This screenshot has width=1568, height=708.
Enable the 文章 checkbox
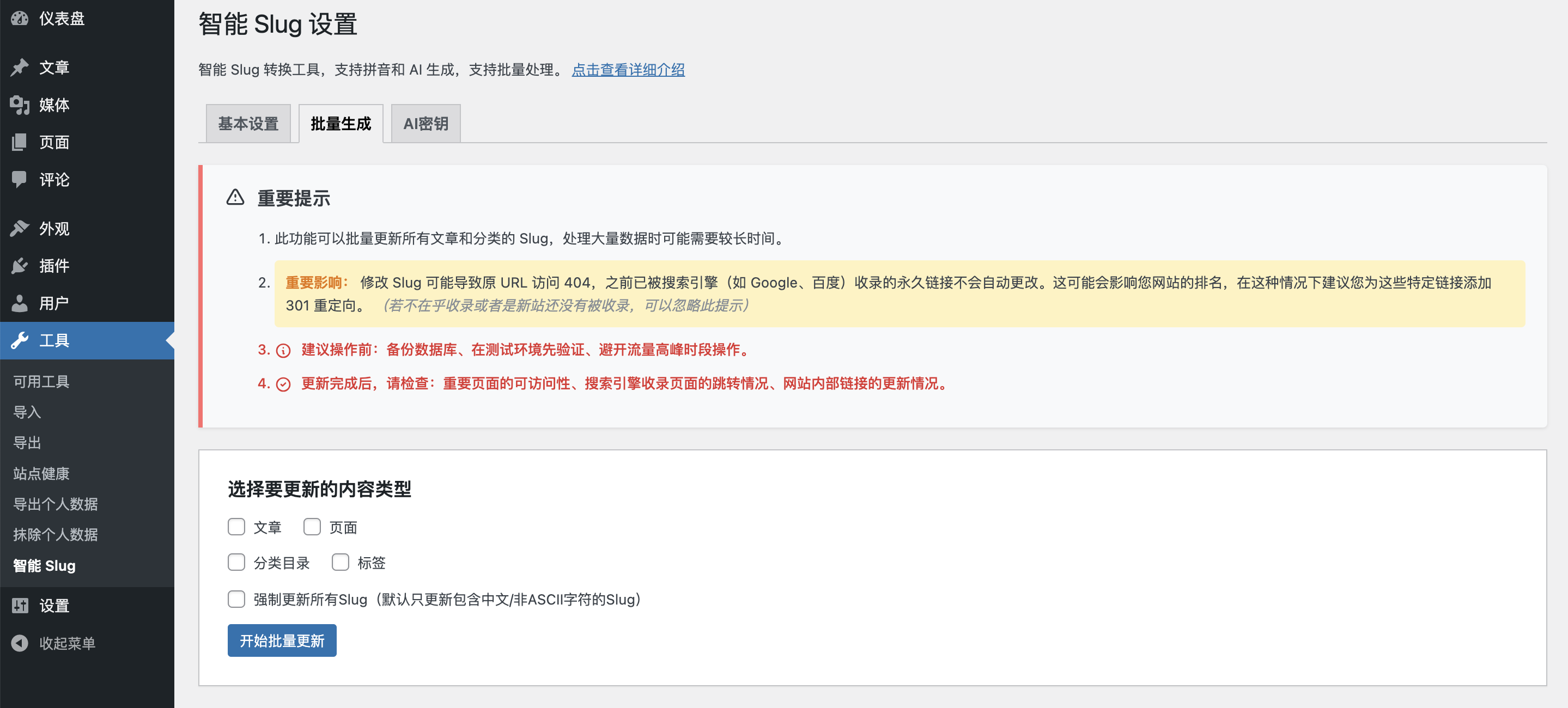236,527
